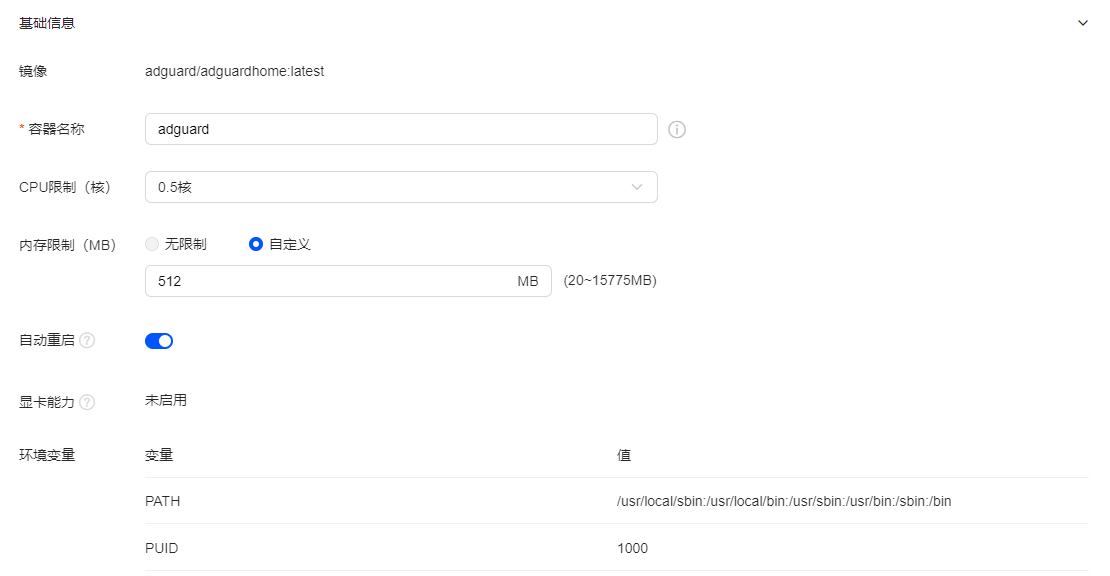Select the 自定义 memory option
This screenshot has height=576, width=1110.
(256, 244)
